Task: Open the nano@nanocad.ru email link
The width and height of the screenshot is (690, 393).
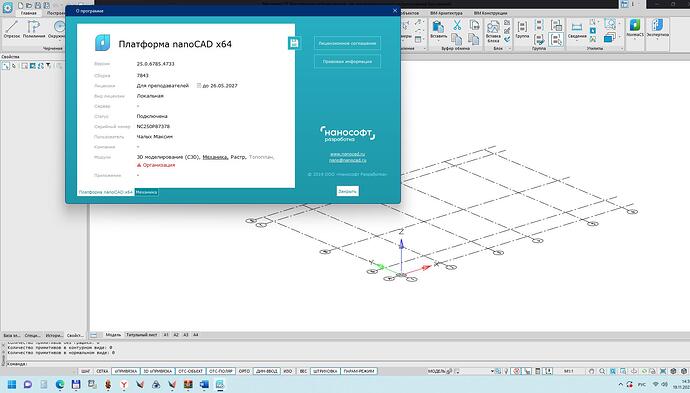Action: 348,160
